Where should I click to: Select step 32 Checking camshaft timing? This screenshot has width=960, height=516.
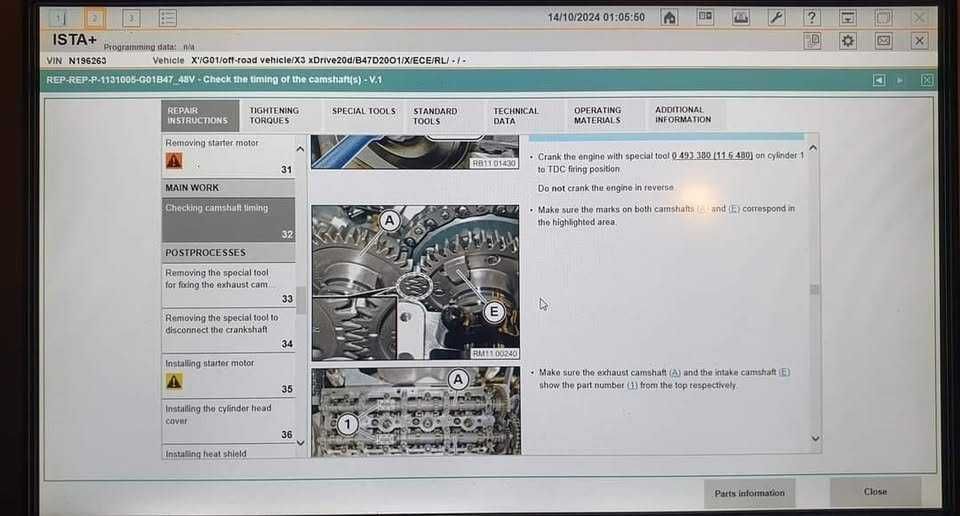(x=228, y=220)
